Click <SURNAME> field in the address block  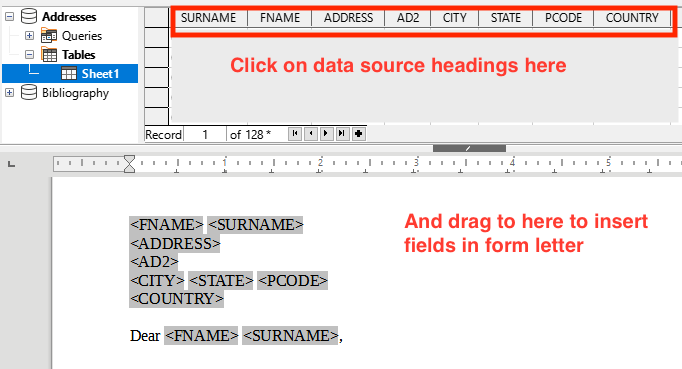click(255, 225)
